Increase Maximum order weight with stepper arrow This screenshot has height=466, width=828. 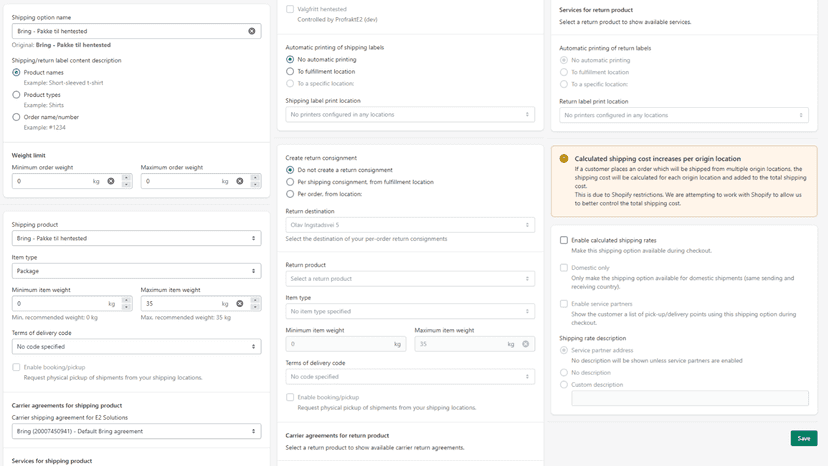tap(255, 178)
